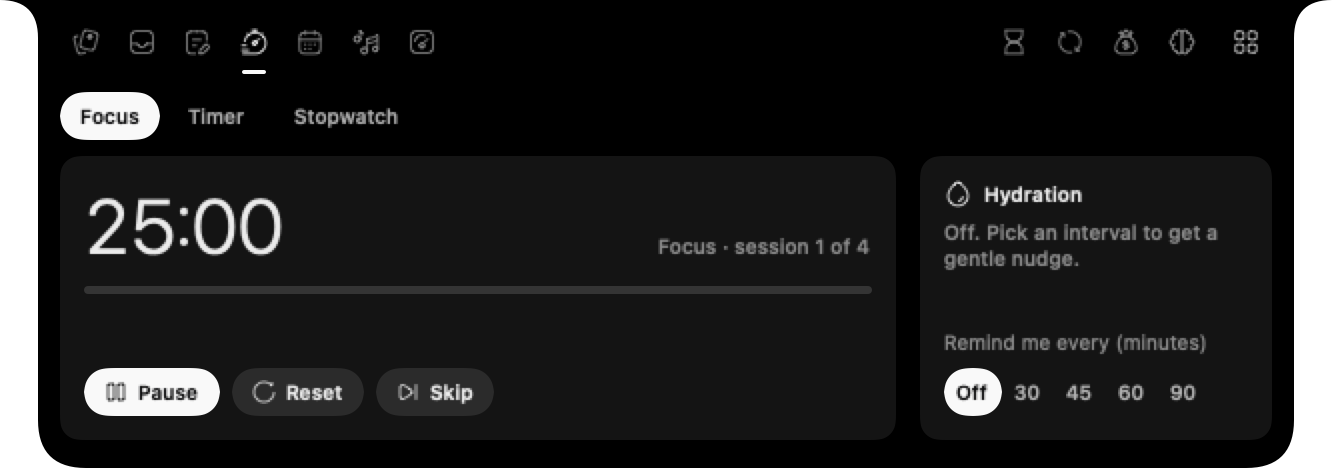1332x468 pixels.
Task: Open the photo cards icon in top bar
Action: tap(87, 43)
